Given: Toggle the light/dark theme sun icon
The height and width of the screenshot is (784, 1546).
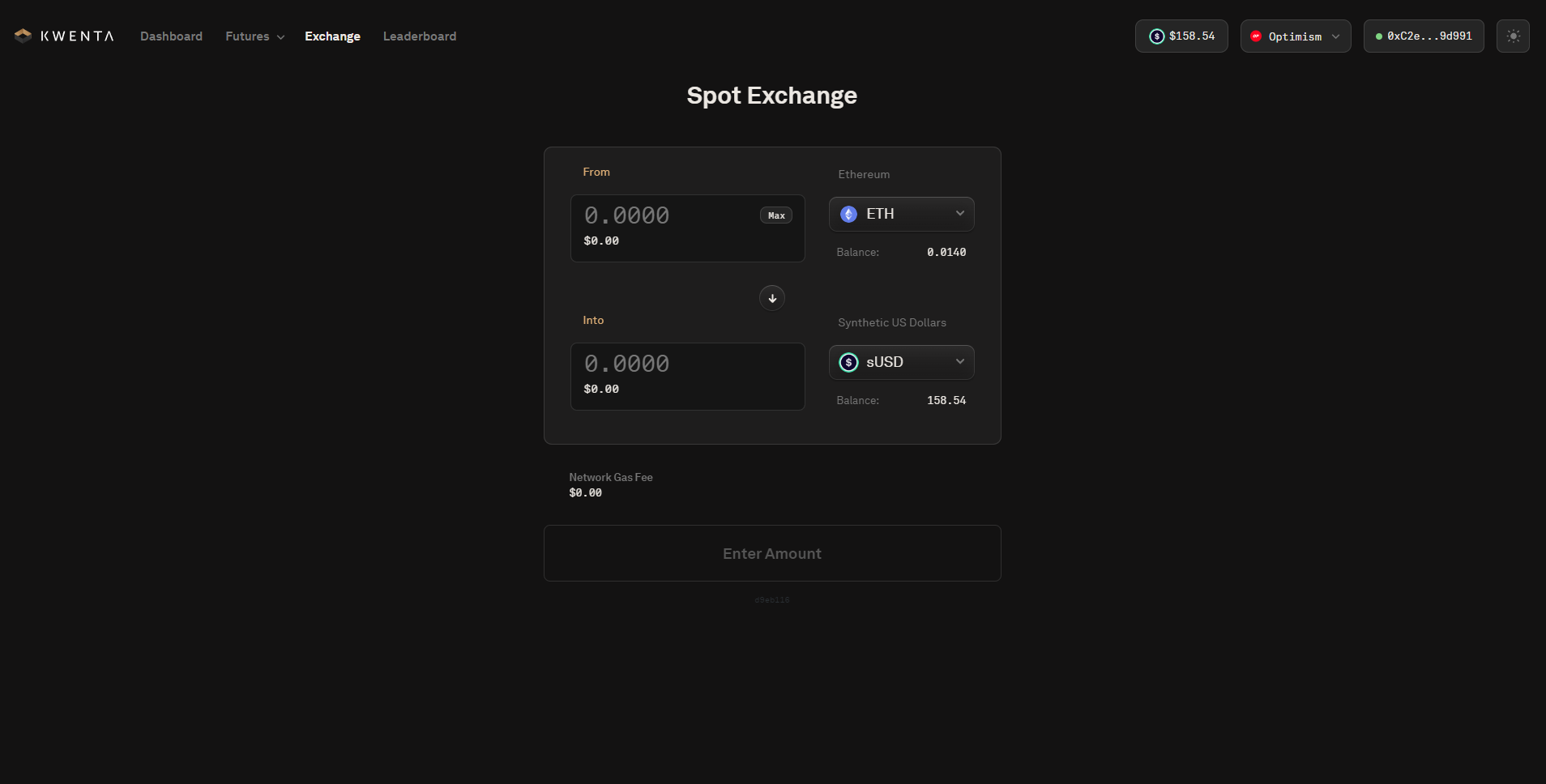Looking at the screenshot, I should point(1512,36).
